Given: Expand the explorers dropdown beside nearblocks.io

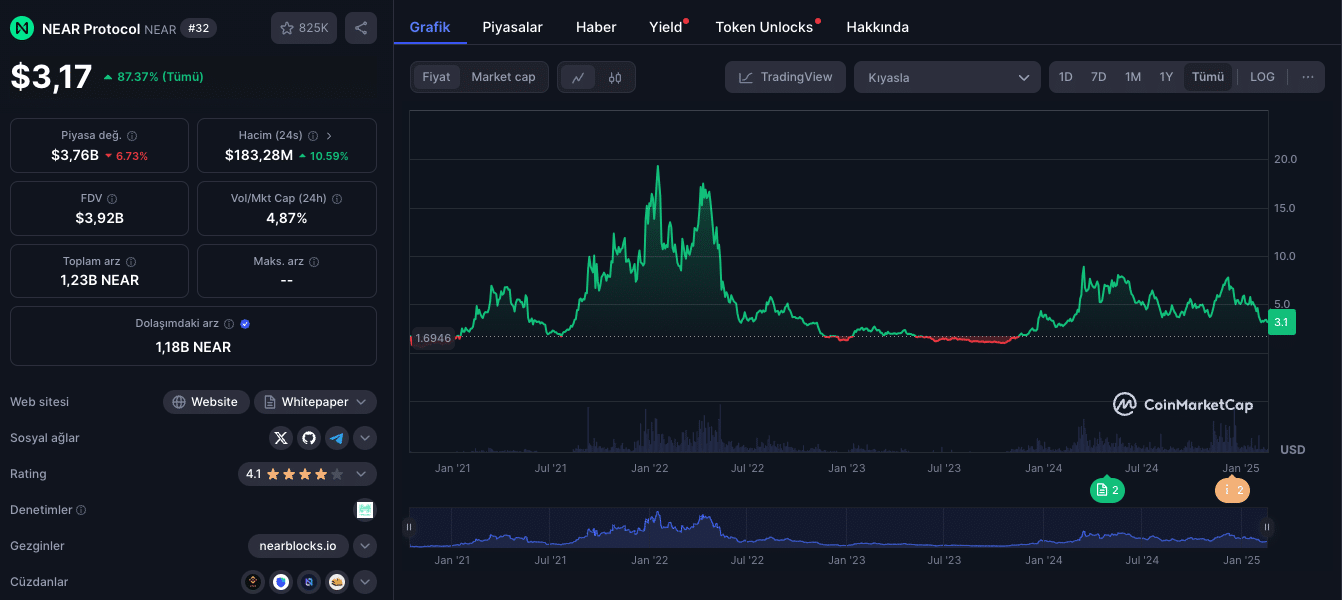Looking at the screenshot, I should [365, 546].
